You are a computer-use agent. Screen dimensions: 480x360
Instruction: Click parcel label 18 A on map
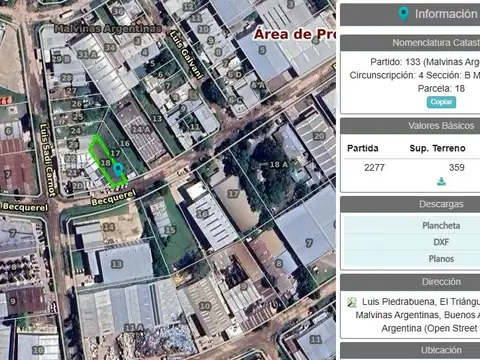[x=279, y=164]
